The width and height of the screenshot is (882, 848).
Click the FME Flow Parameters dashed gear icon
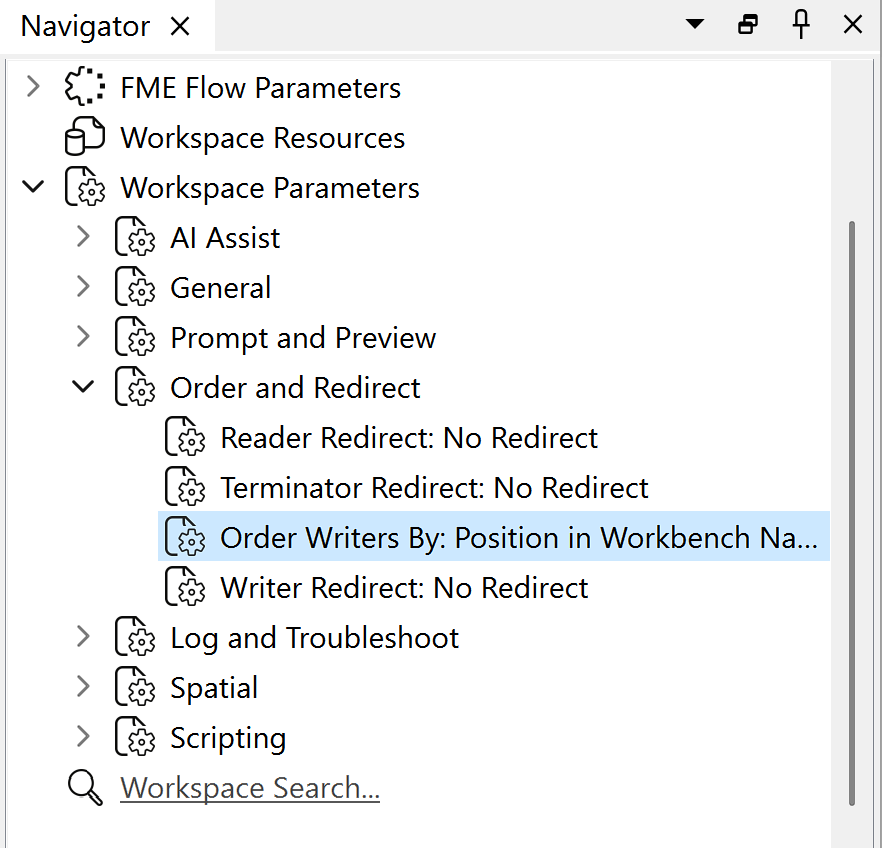coord(84,87)
